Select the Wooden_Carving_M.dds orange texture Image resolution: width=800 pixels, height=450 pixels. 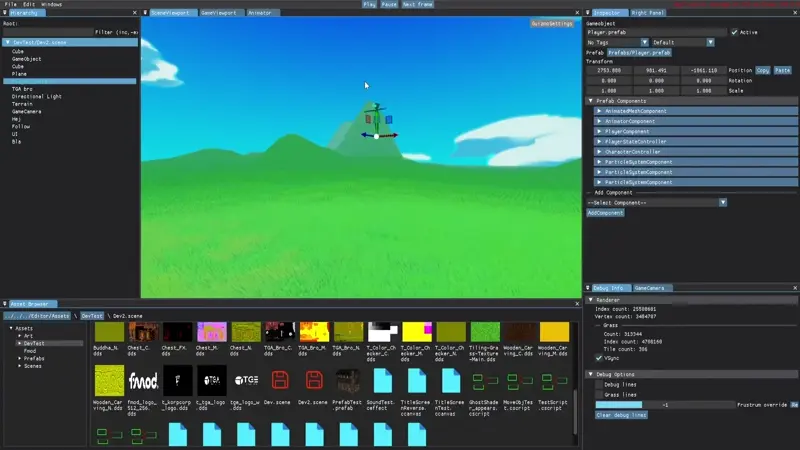click(x=554, y=332)
